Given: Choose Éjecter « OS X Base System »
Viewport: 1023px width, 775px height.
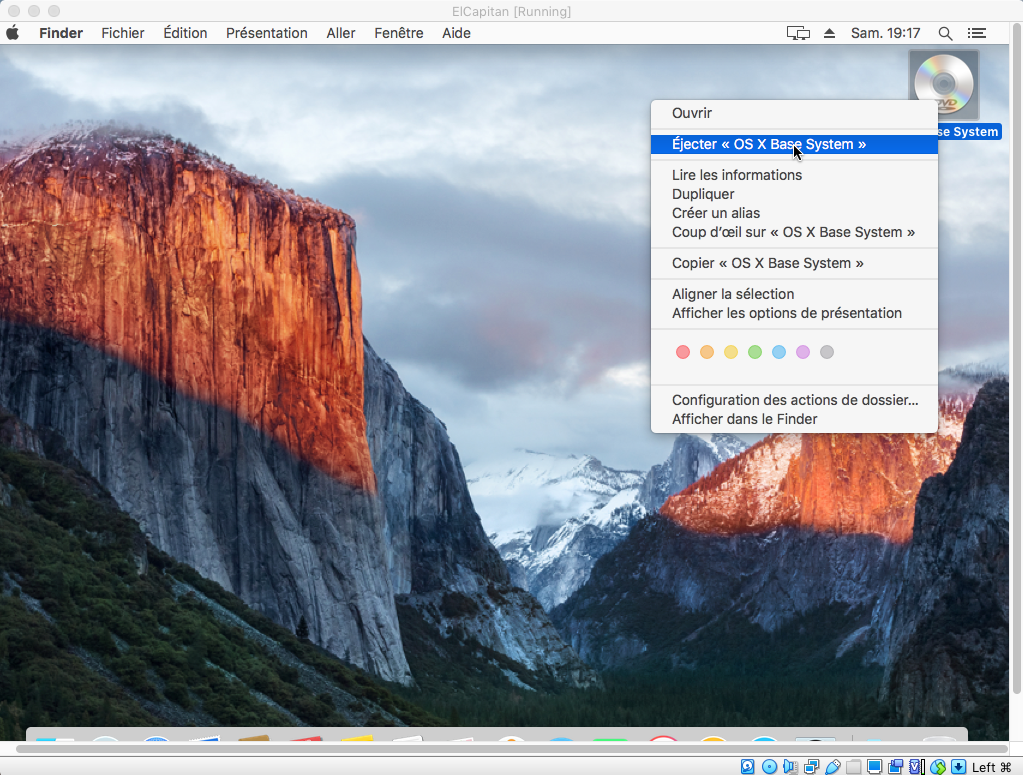Looking at the screenshot, I should (794, 144).
